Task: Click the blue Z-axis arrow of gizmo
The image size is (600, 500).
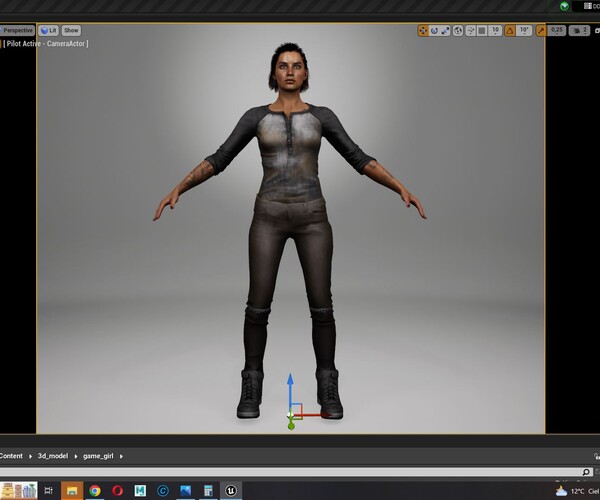Action: [x=290, y=391]
